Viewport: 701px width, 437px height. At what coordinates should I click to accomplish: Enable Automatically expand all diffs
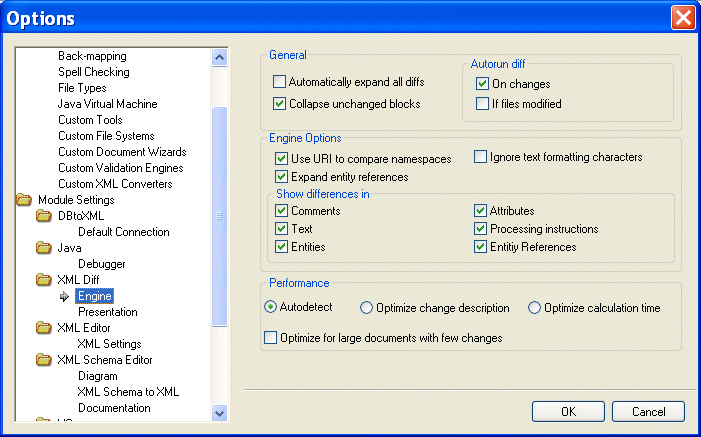(280, 84)
